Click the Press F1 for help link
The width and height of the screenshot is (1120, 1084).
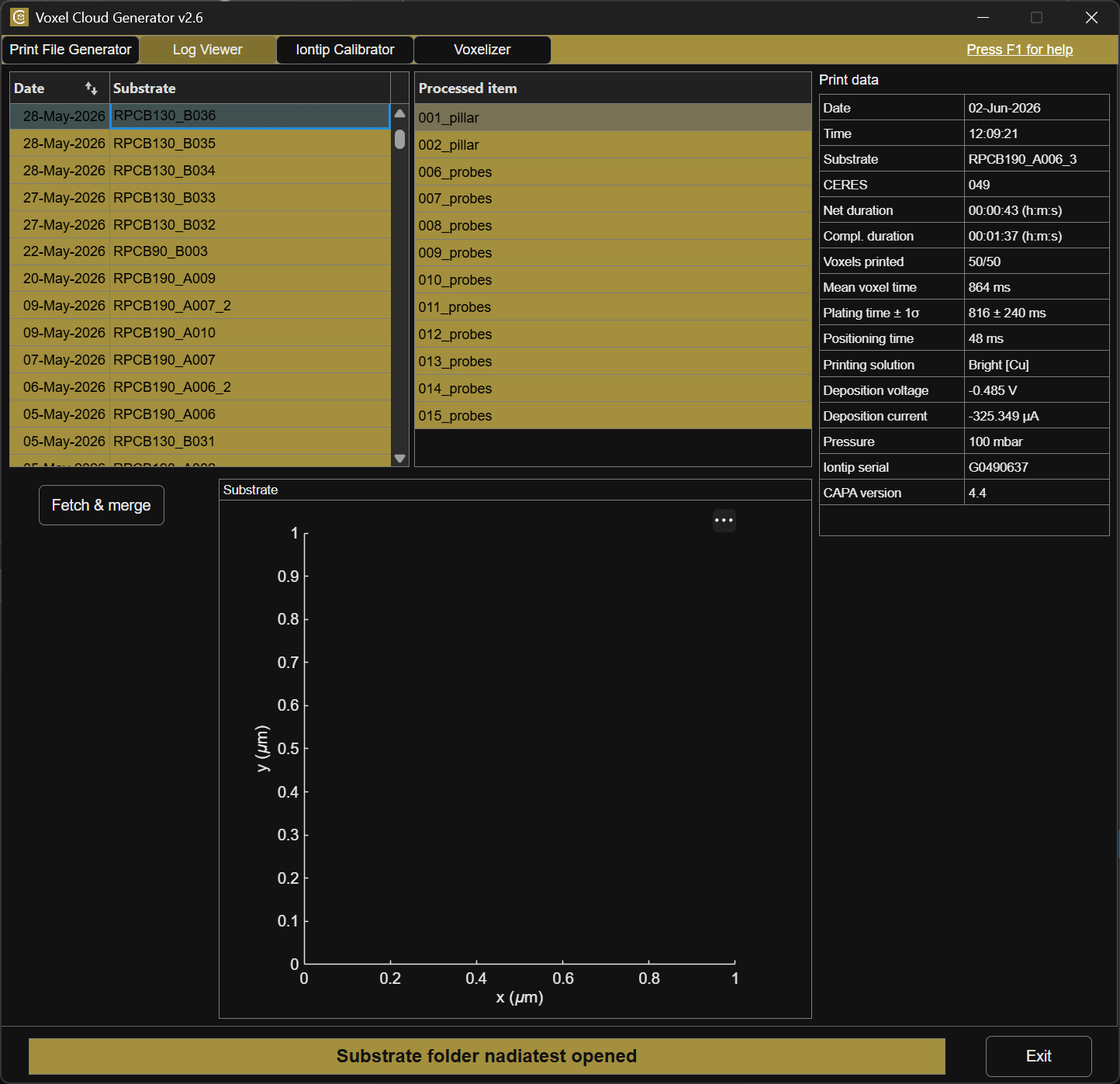(1019, 50)
